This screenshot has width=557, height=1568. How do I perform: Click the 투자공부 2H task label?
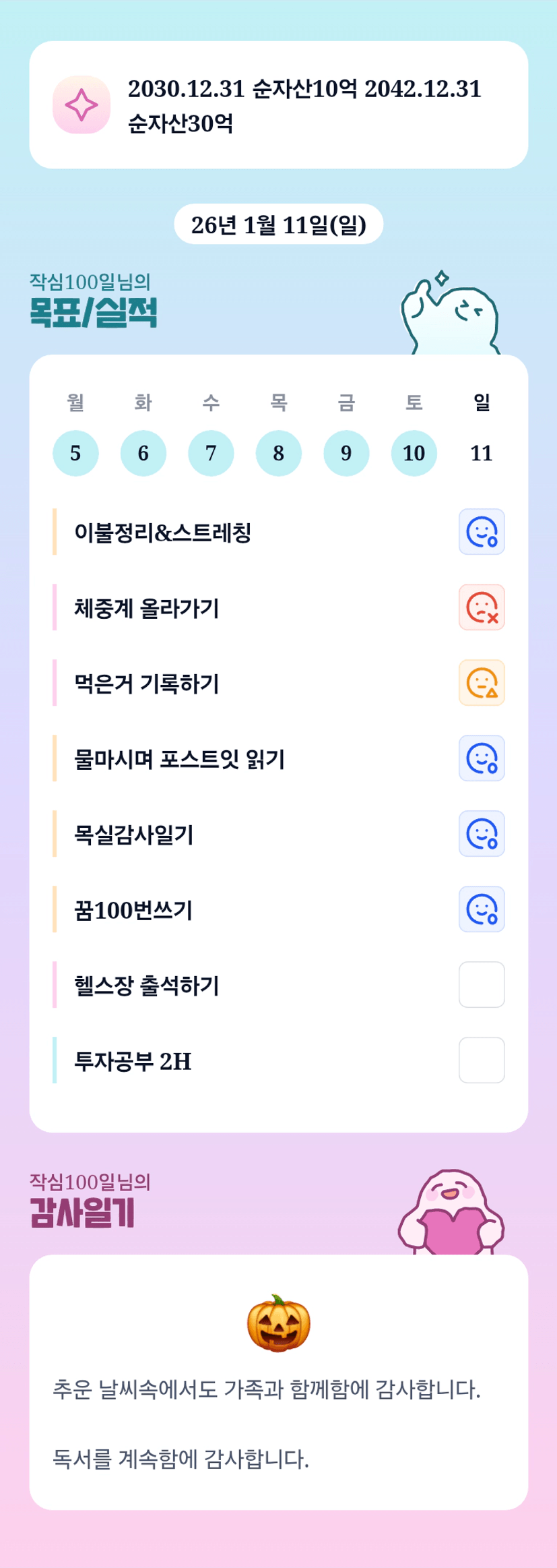[133, 1061]
